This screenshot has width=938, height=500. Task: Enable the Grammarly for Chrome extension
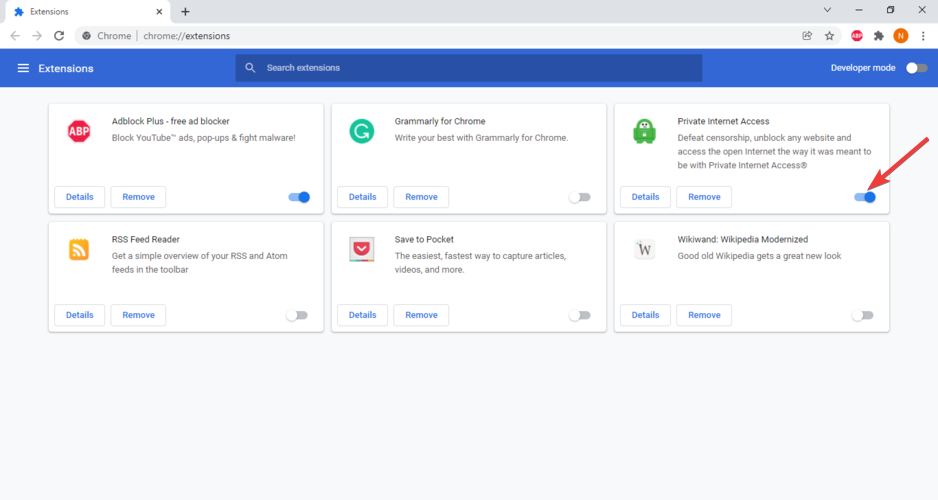tap(580, 197)
